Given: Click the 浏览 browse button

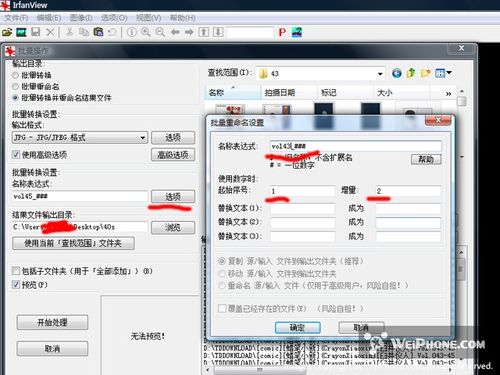Looking at the screenshot, I should (173, 227).
